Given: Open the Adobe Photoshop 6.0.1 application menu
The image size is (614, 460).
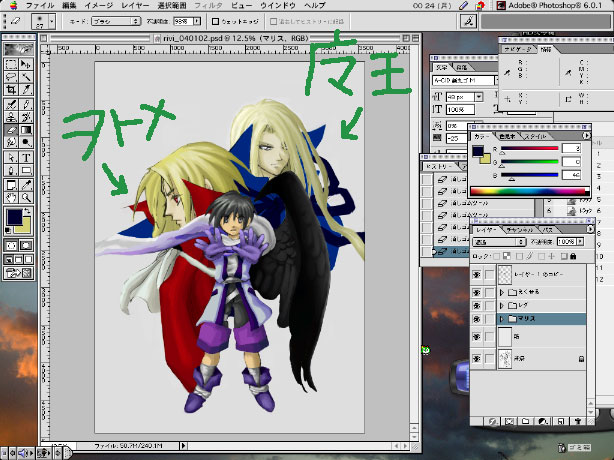Looking at the screenshot, I should point(549,5).
